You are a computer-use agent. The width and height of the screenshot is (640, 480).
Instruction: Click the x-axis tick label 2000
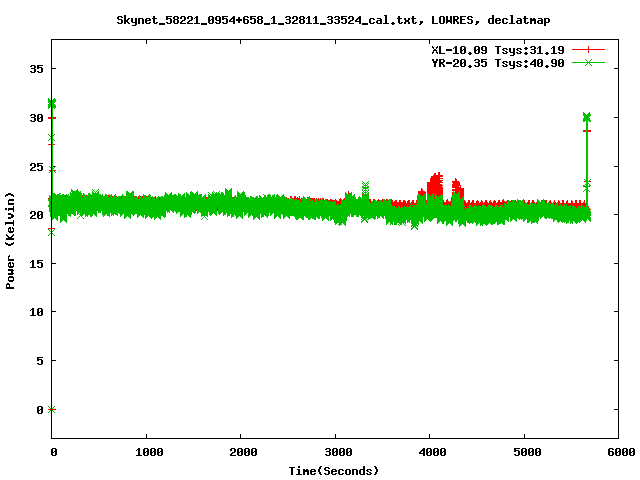243,452
